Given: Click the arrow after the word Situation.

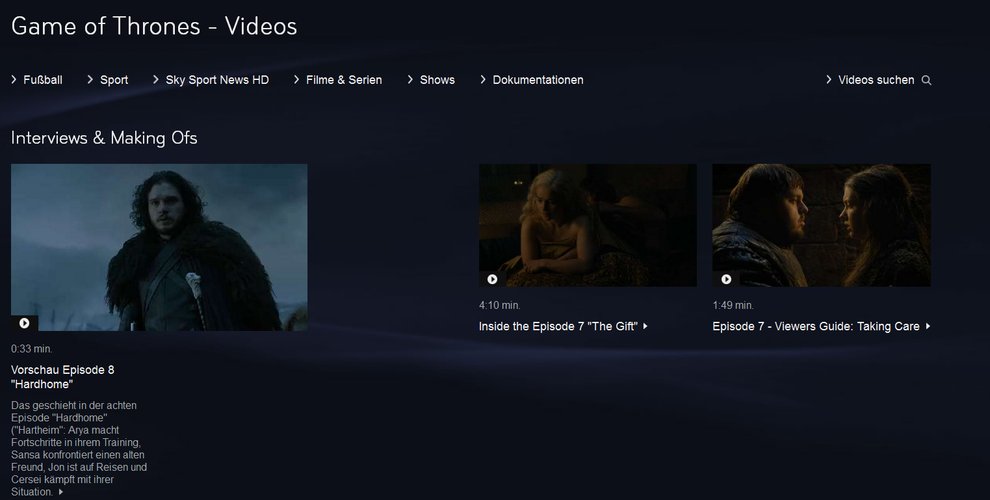Looking at the screenshot, I should click(x=61, y=492).
